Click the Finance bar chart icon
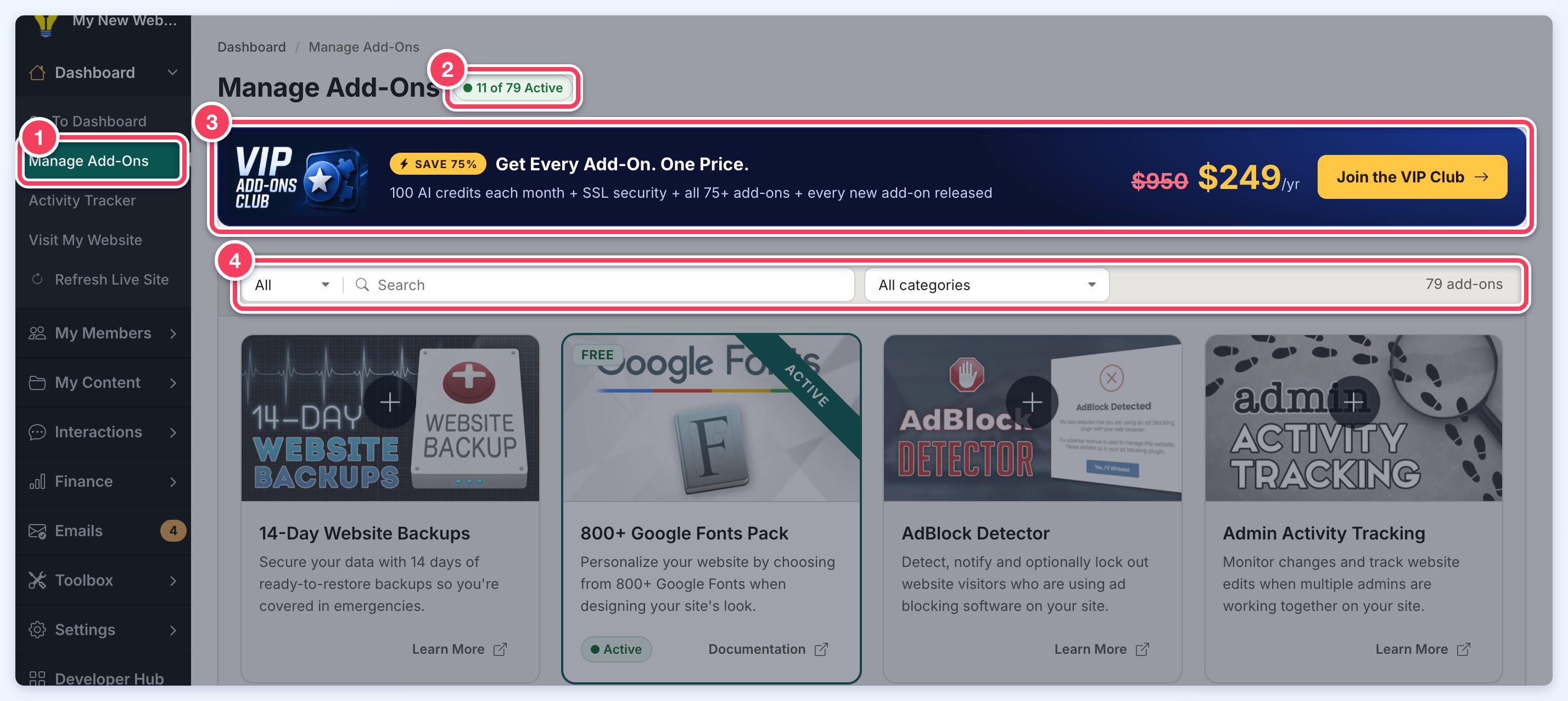 pyautogui.click(x=37, y=481)
